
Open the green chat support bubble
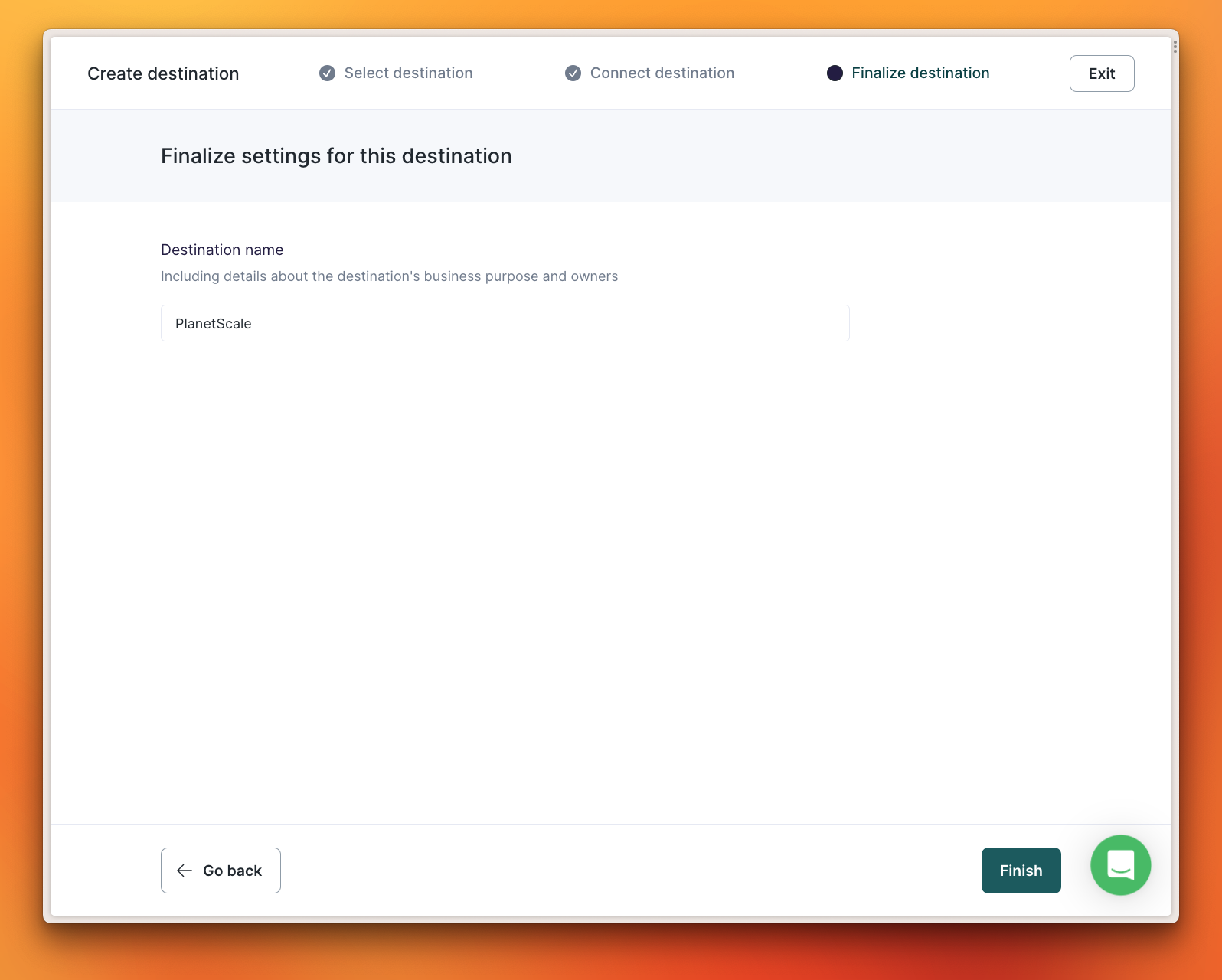(1120, 865)
